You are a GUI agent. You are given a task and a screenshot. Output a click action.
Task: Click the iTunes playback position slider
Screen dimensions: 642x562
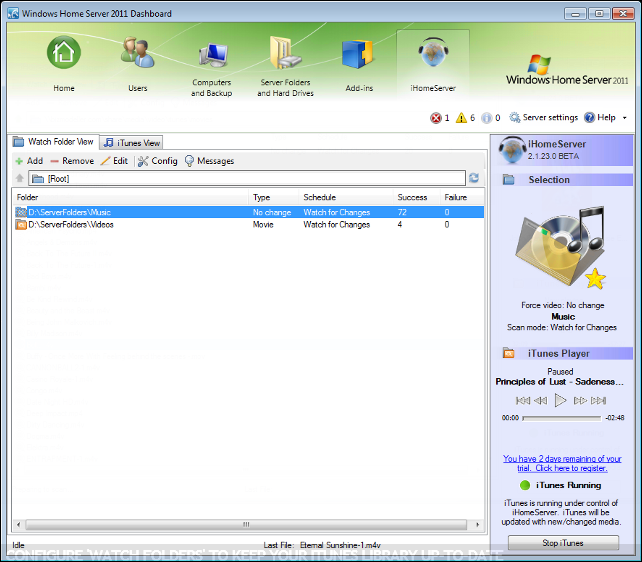point(562,418)
